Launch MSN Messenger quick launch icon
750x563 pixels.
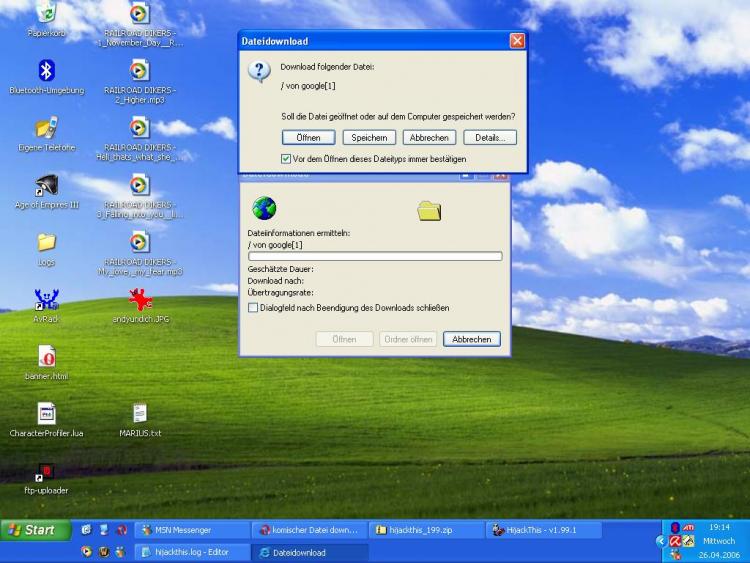point(120,552)
